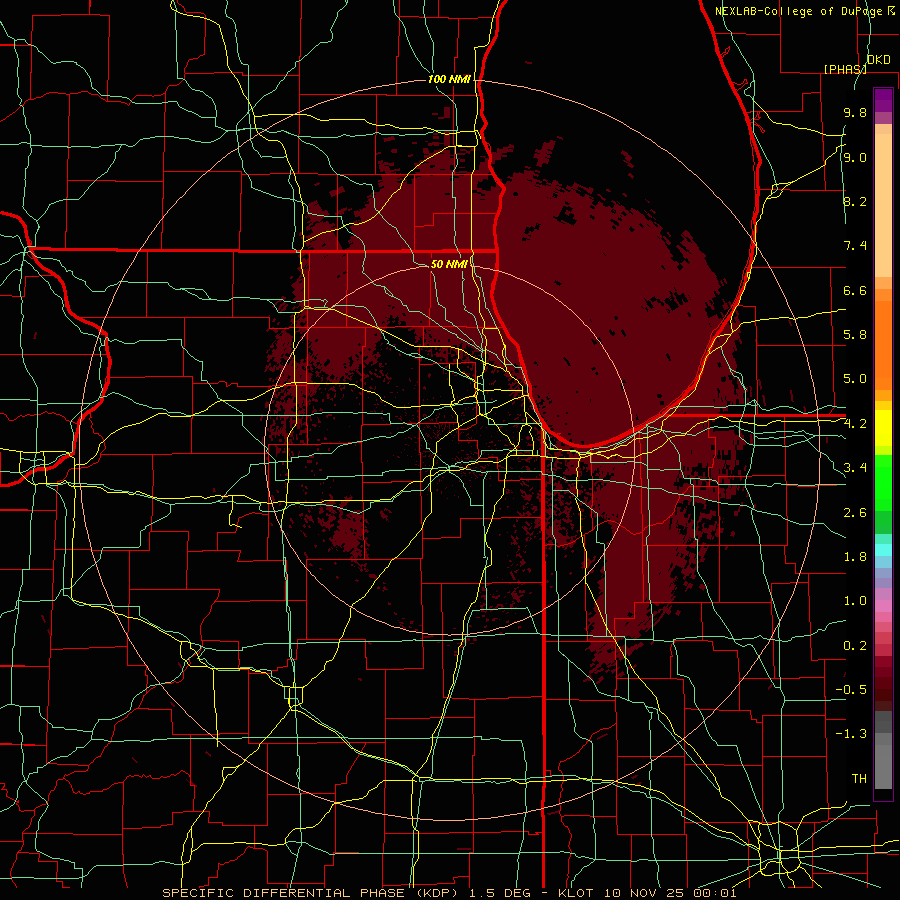Click the cyan color scale band
The width and height of the screenshot is (900, 900).
coord(883,550)
